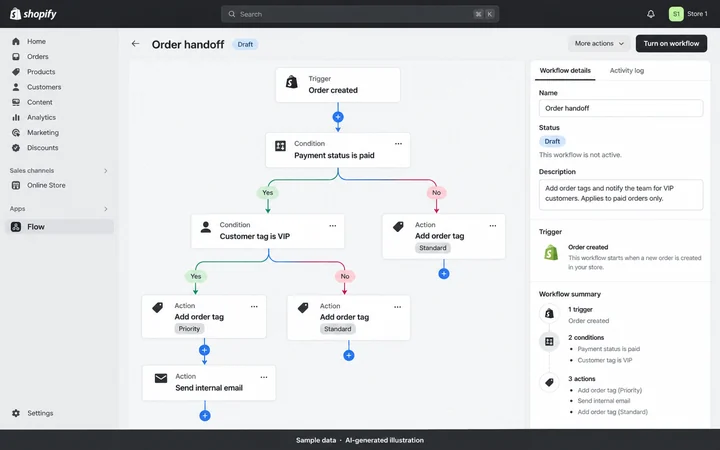Click the Discounts badge icon
The width and height of the screenshot is (720, 450).
point(16,147)
